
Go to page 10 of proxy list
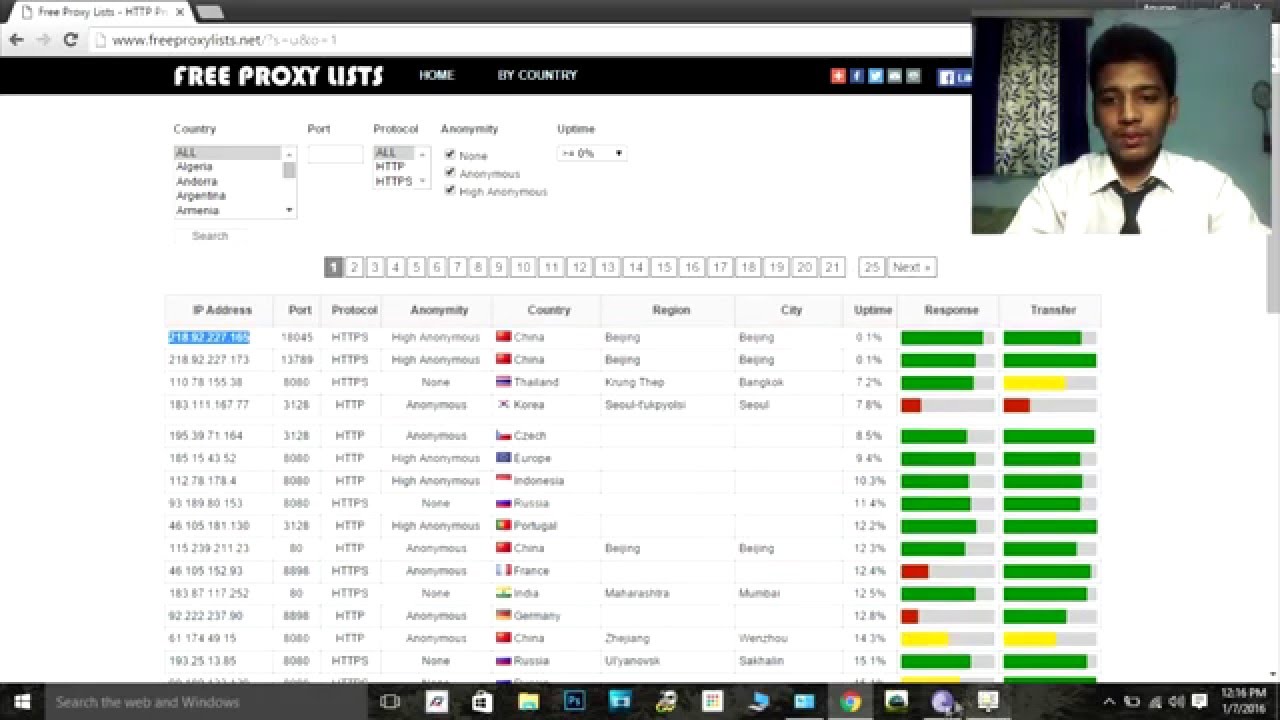coord(523,267)
